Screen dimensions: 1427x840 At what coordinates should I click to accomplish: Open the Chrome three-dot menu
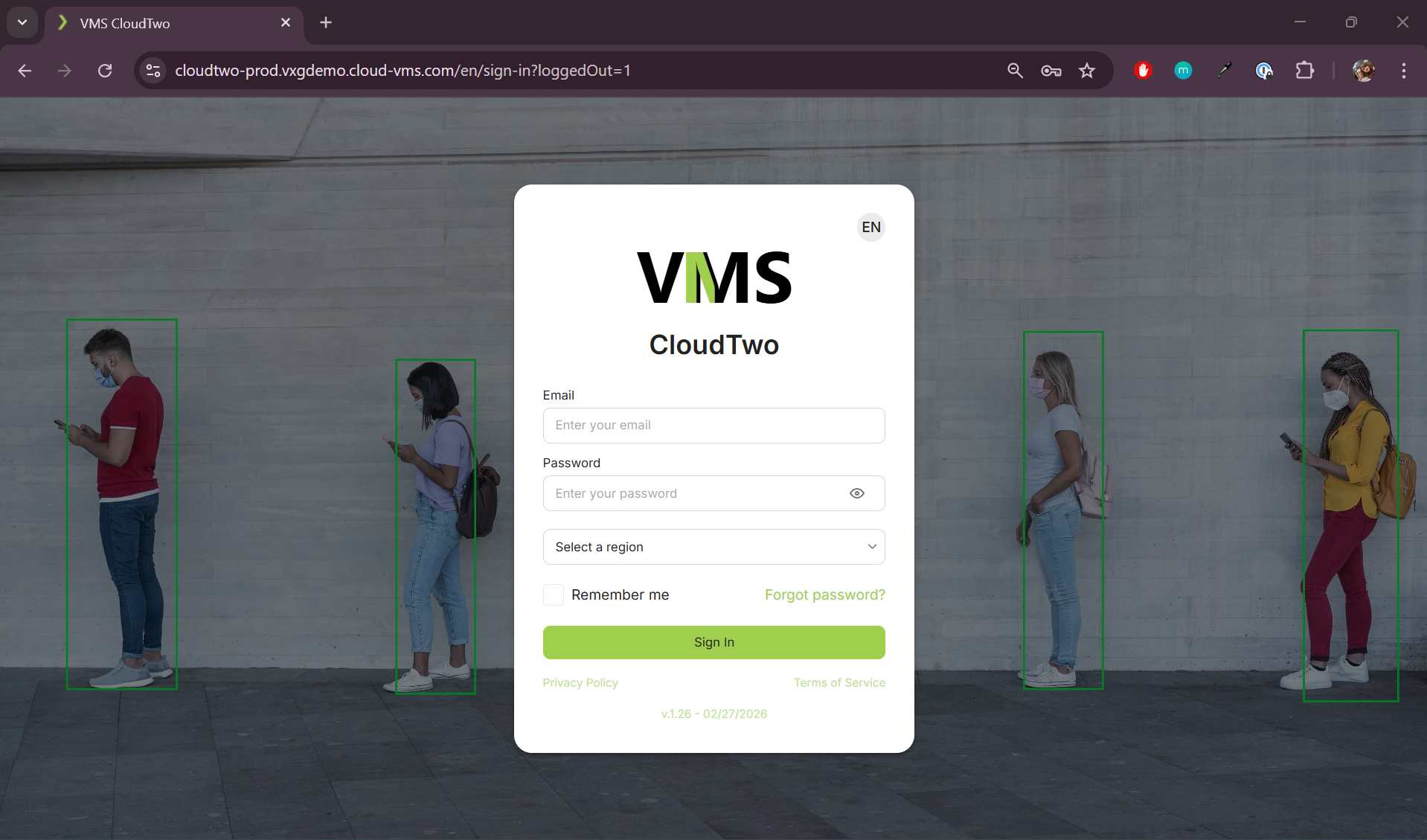pos(1403,71)
